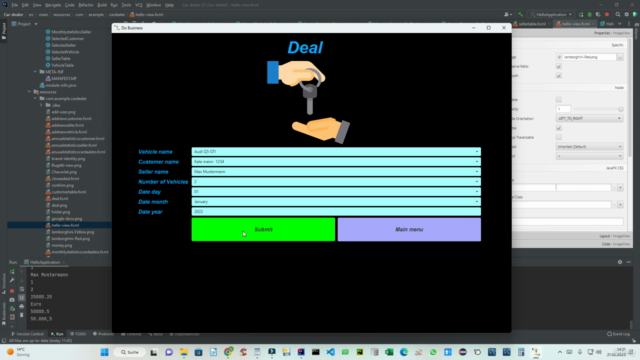Screen dimensions: 640x360
Task: Open Visual Studio Code from the taskbar
Action: (330, 352)
